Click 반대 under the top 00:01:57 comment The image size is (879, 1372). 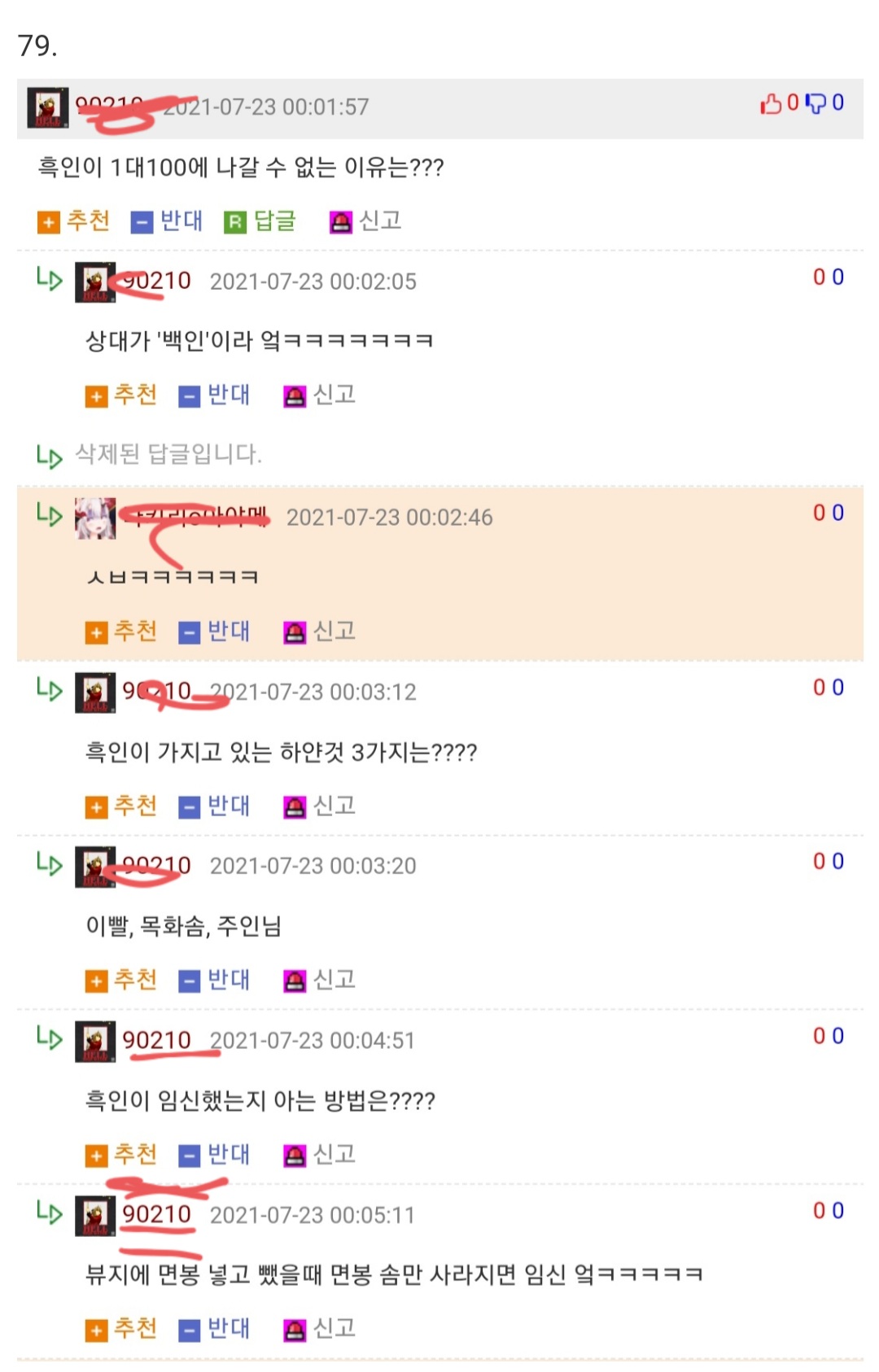pos(167,221)
